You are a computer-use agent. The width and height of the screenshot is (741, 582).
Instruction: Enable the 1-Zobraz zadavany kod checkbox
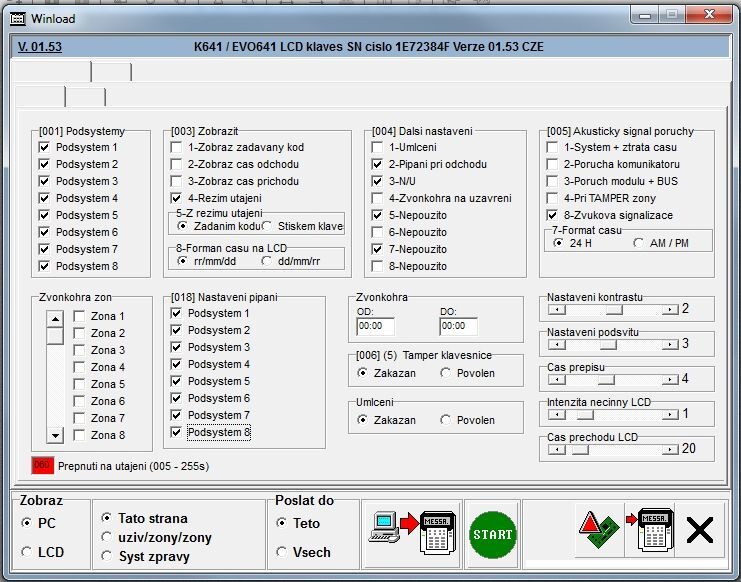(176, 147)
